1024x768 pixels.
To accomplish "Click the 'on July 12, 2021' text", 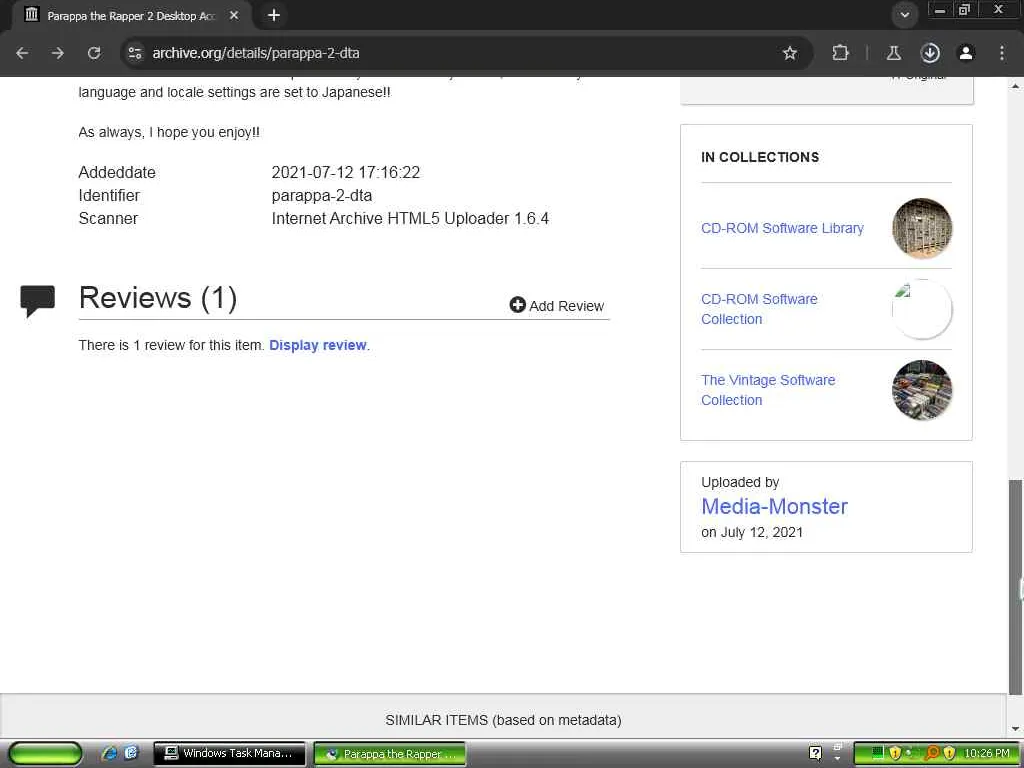I will (x=752, y=532).
